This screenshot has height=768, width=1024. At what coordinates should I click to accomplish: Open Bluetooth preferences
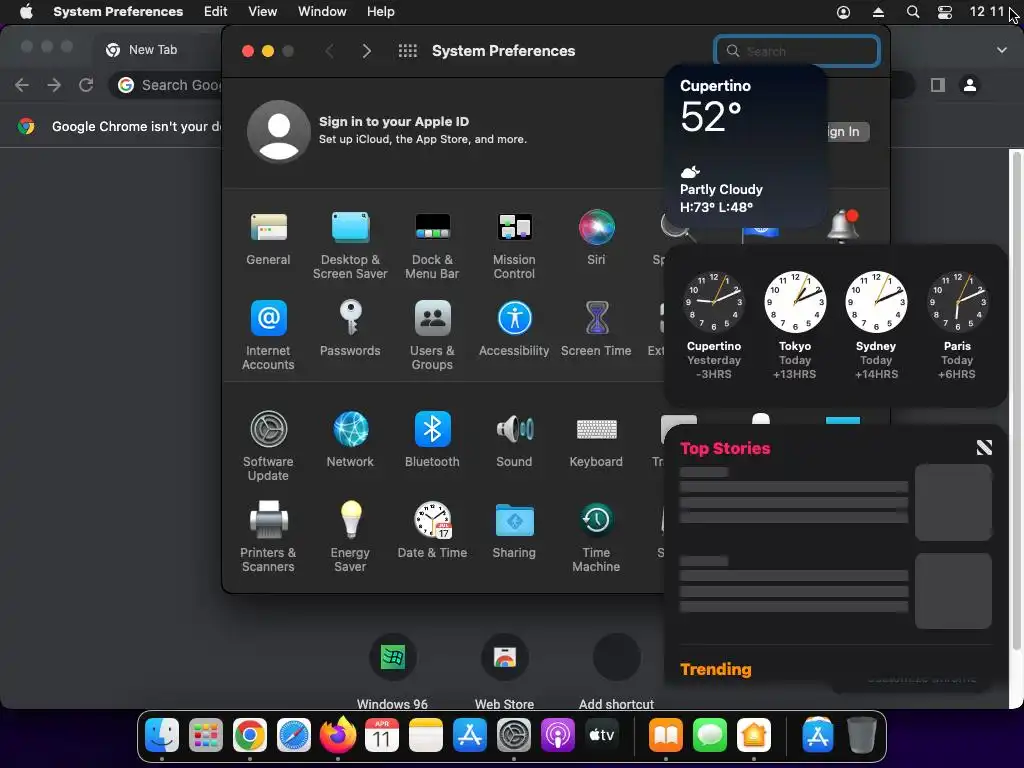[432, 440]
